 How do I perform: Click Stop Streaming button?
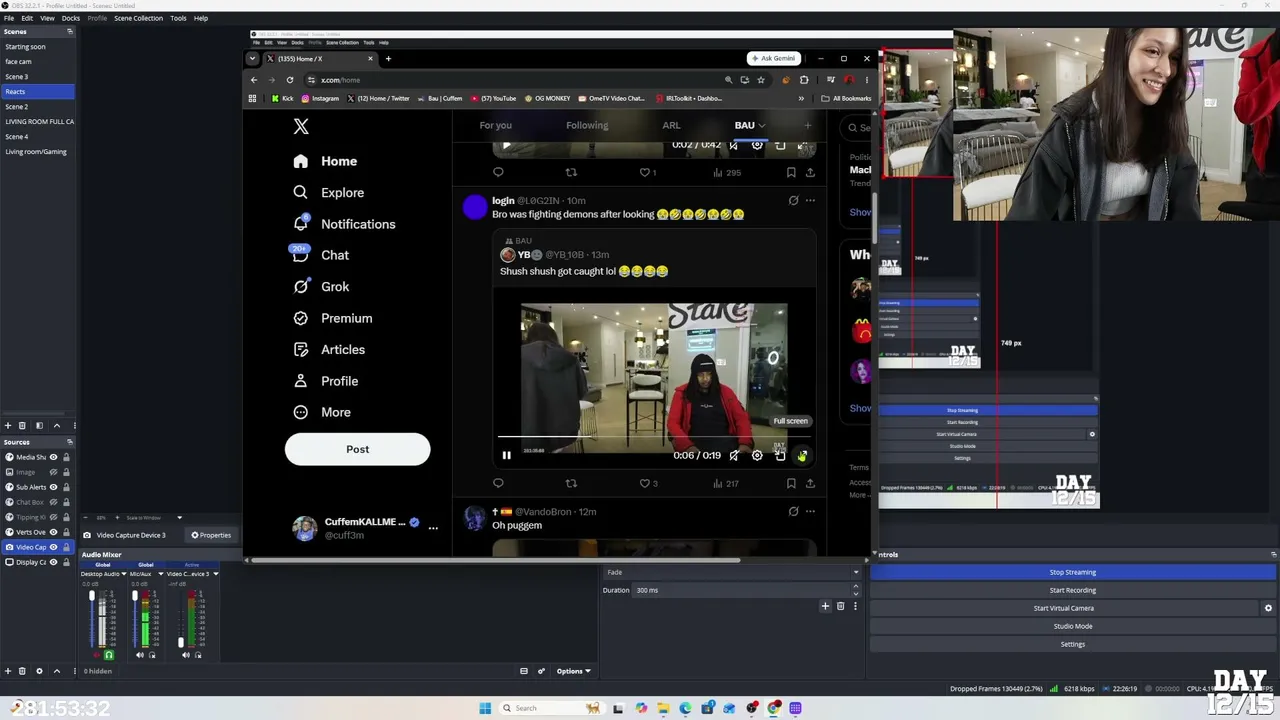pos(1073,572)
